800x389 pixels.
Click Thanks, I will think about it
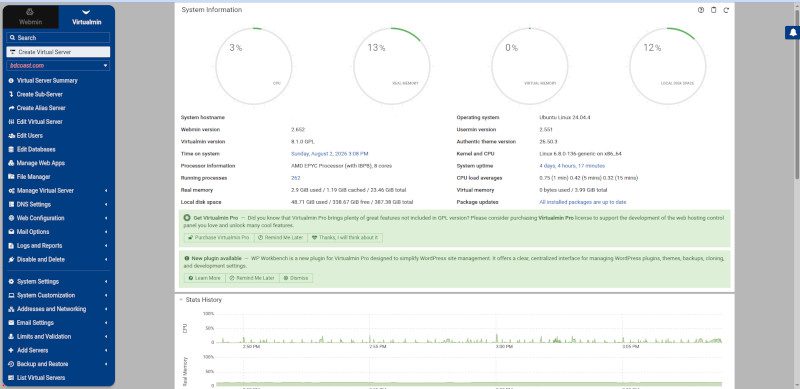pyautogui.click(x=344, y=238)
